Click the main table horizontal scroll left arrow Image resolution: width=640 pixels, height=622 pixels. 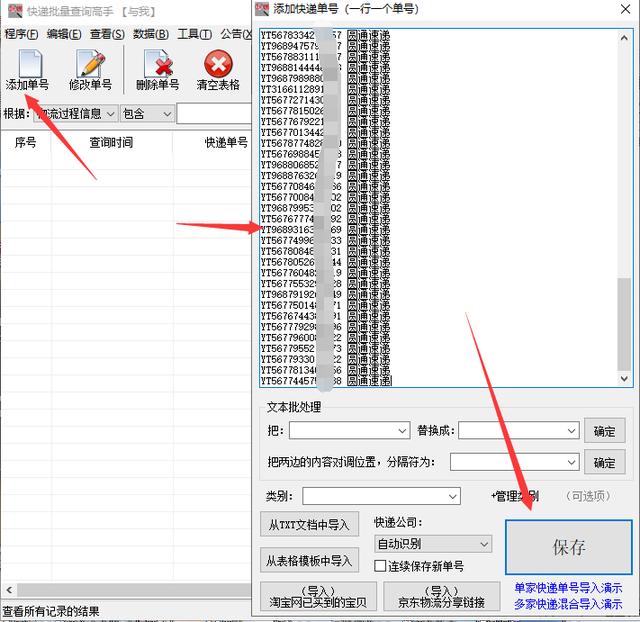coord(9,590)
